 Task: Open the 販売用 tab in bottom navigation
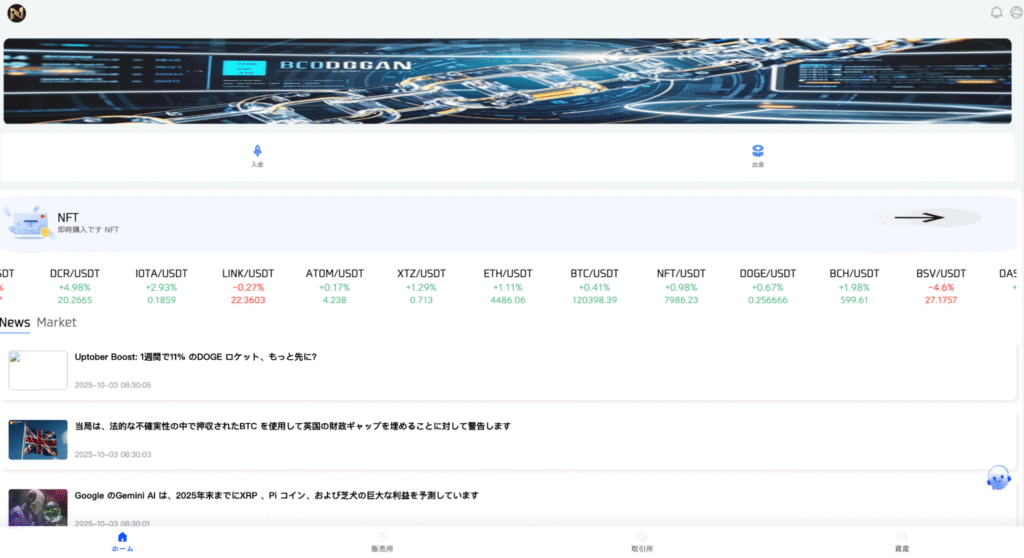pos(382,541)
